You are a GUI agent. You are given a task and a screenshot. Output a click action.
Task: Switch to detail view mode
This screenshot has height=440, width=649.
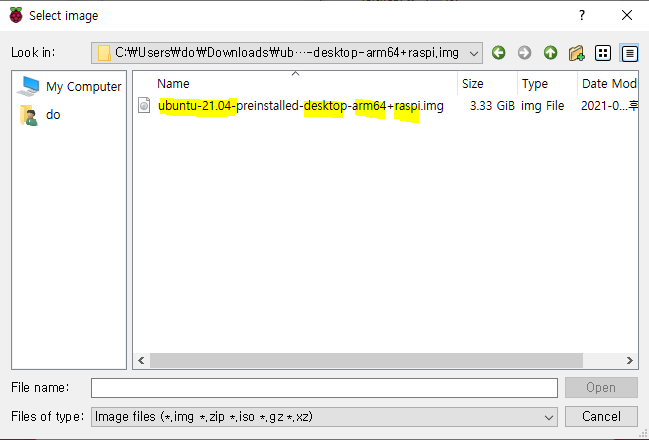click(629, 53)
